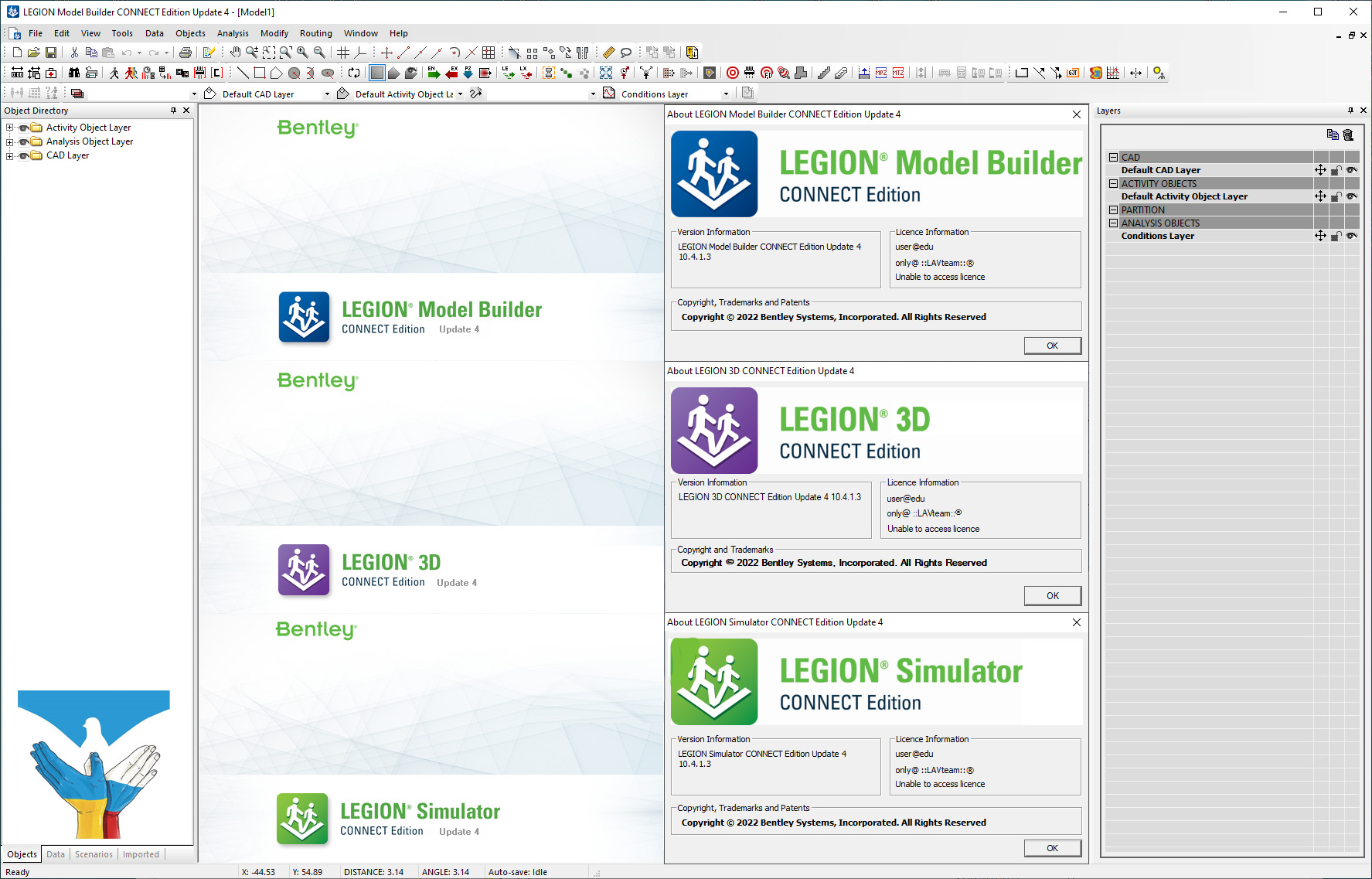Image resolution: width=1372 pixels, height=879 pixels.
Task: Click the orange GJT icon
Action: point(1073,73)
